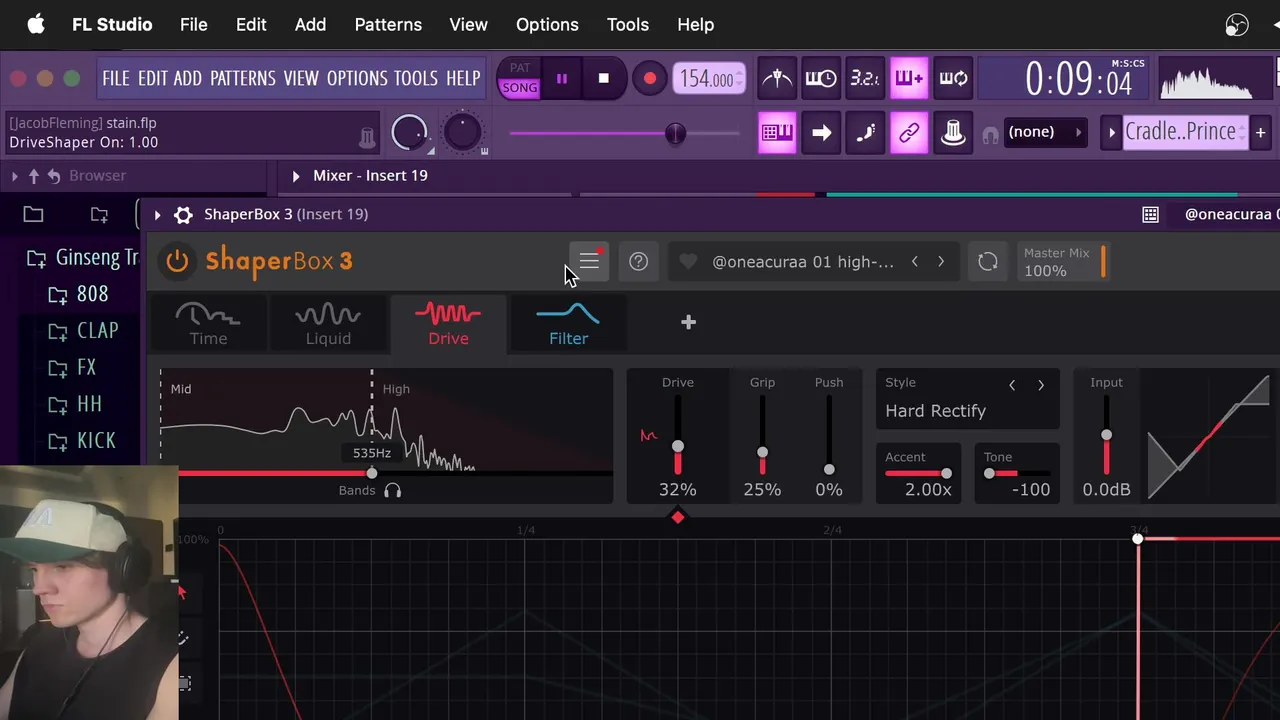Click the browser back/undo arrow icon

54,176
